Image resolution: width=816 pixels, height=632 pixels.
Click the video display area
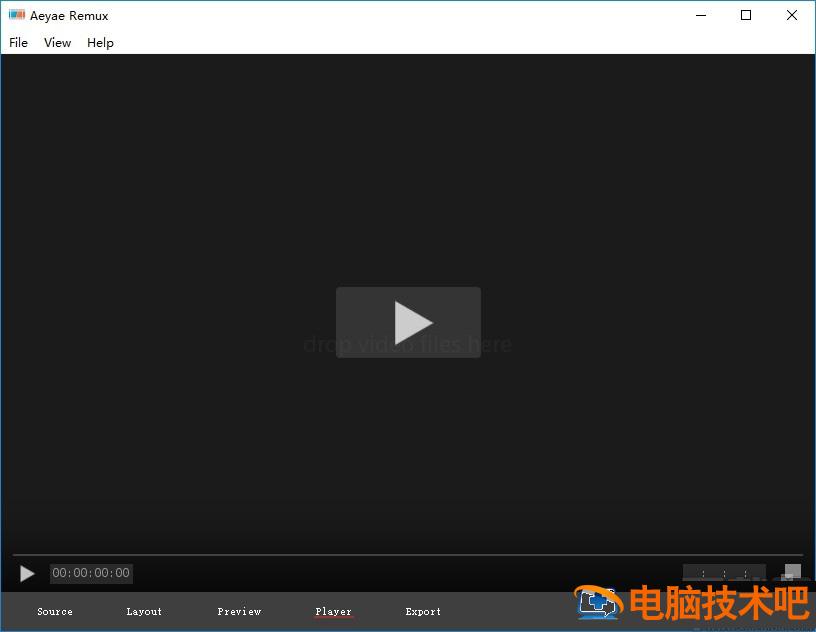click(x=409, y=200)
